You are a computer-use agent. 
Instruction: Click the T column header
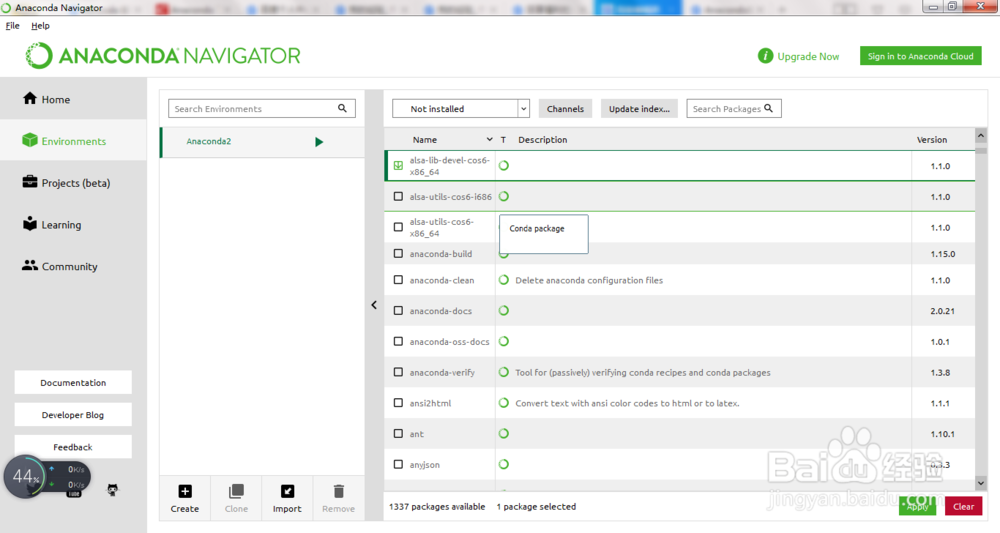click(x=503, y=140)
